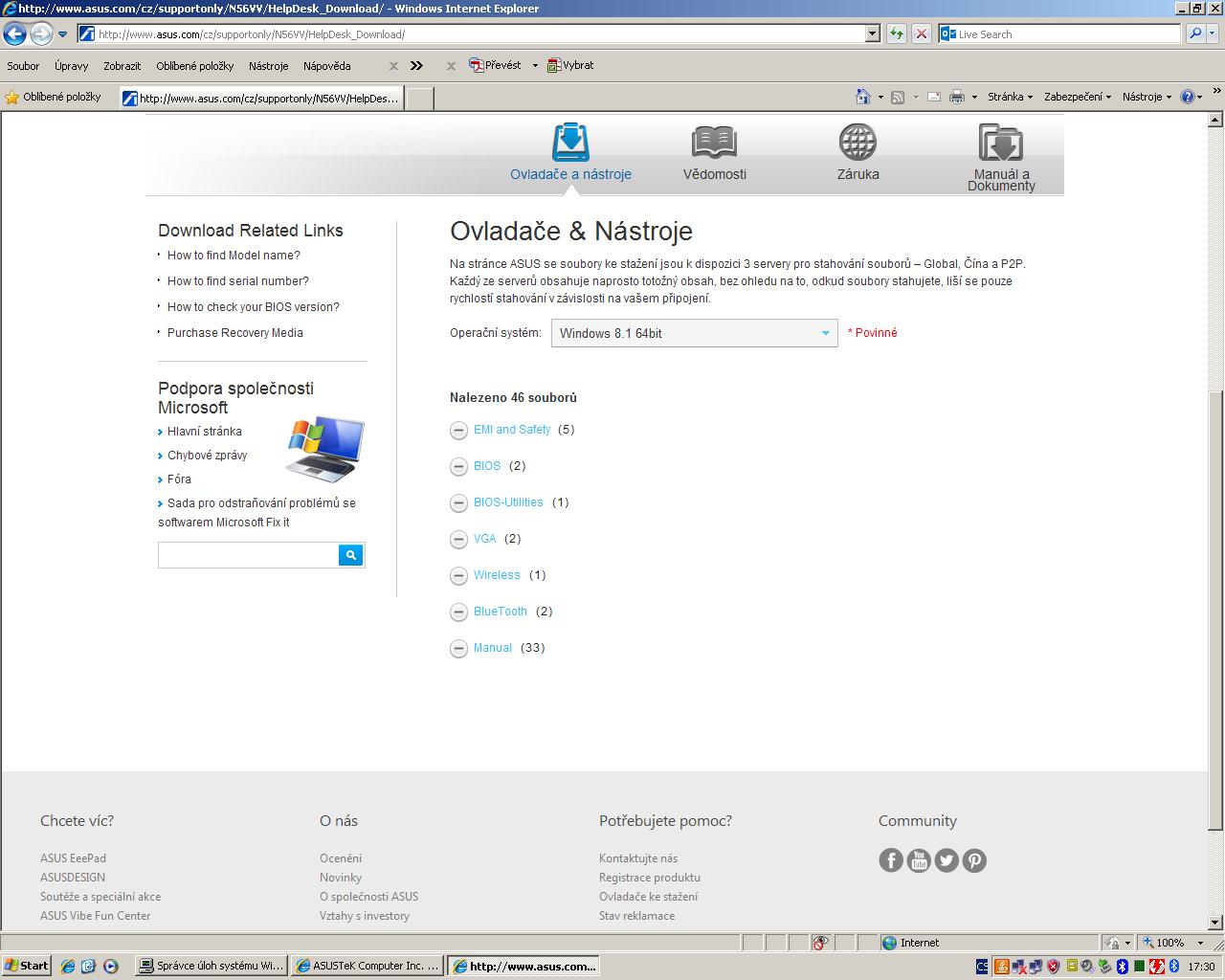This screenshot has height=980, width=1225.
Task: Open the Stránka command bar menu
Action: 1010,97
